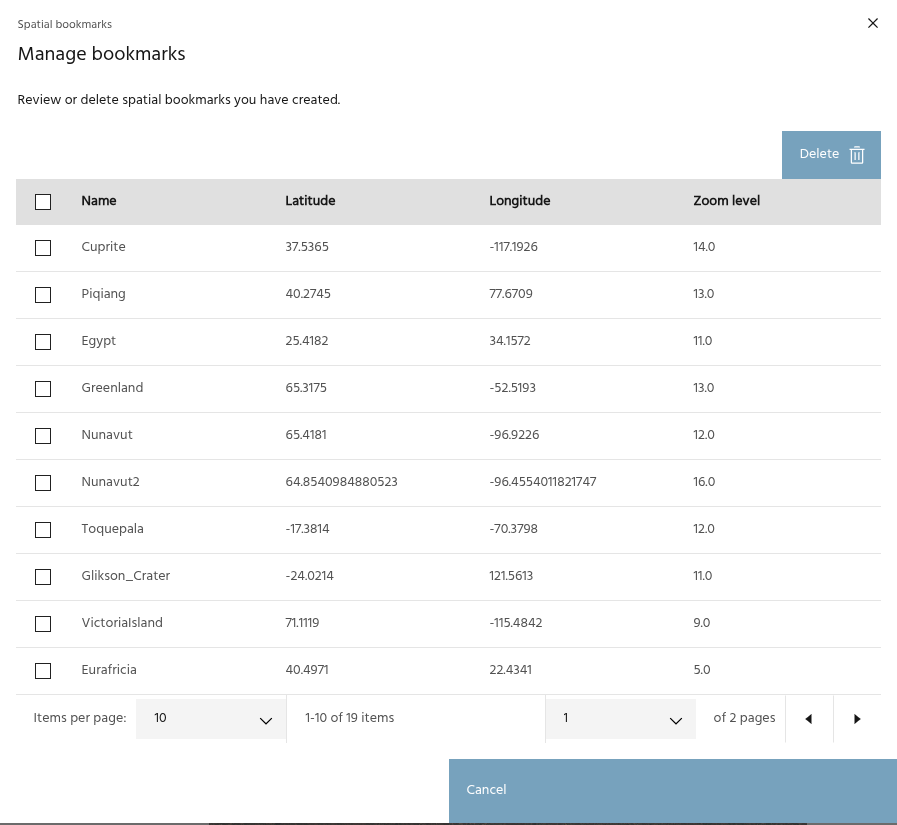Click the Cancel button

point(672,790)
